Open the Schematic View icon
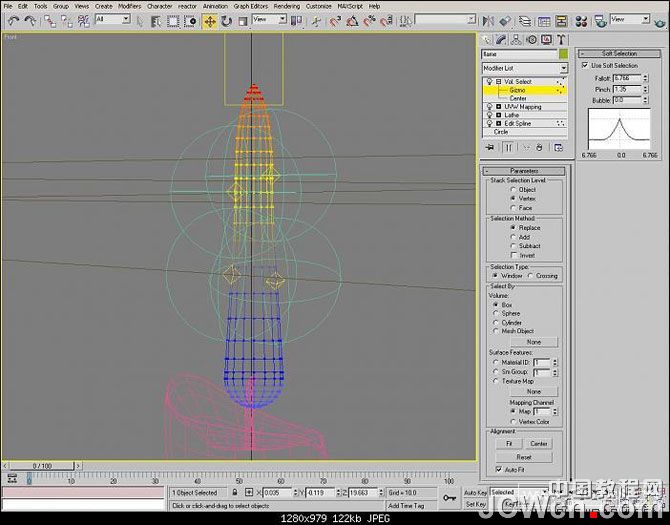670x525 pixels. coord(561,21)
